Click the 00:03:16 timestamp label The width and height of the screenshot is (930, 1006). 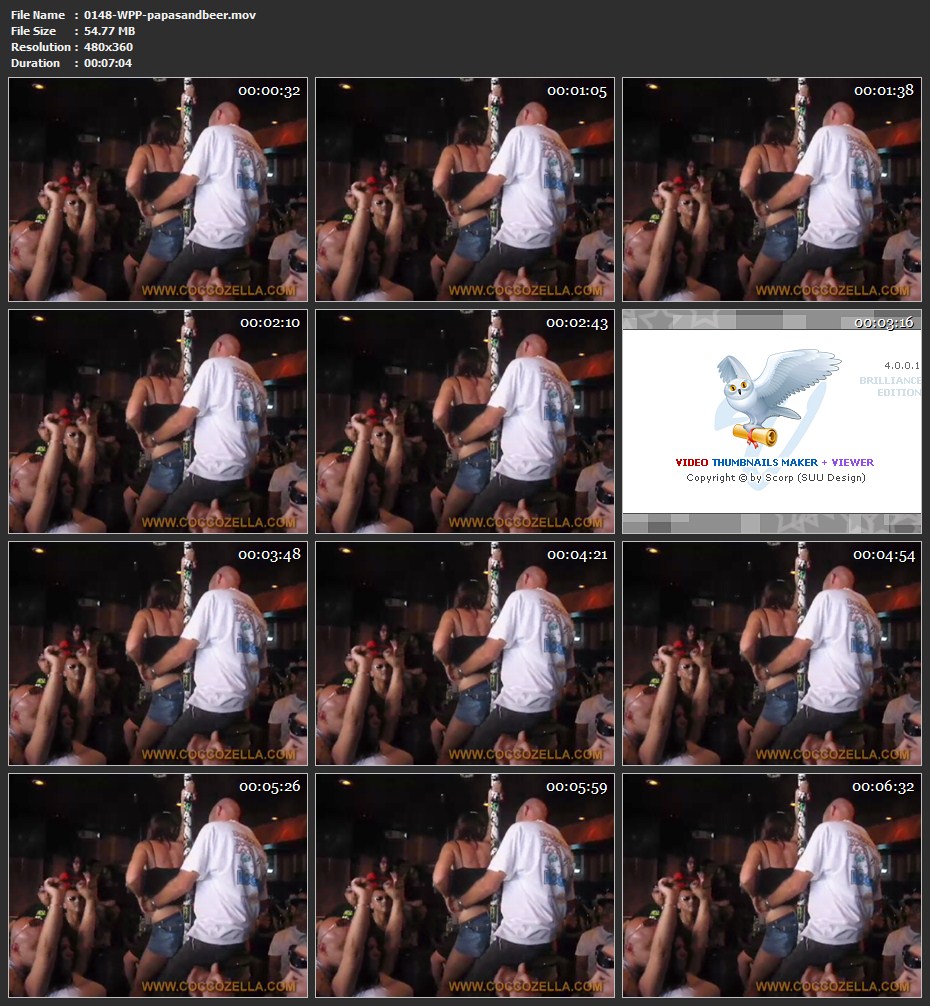(883, 323)
